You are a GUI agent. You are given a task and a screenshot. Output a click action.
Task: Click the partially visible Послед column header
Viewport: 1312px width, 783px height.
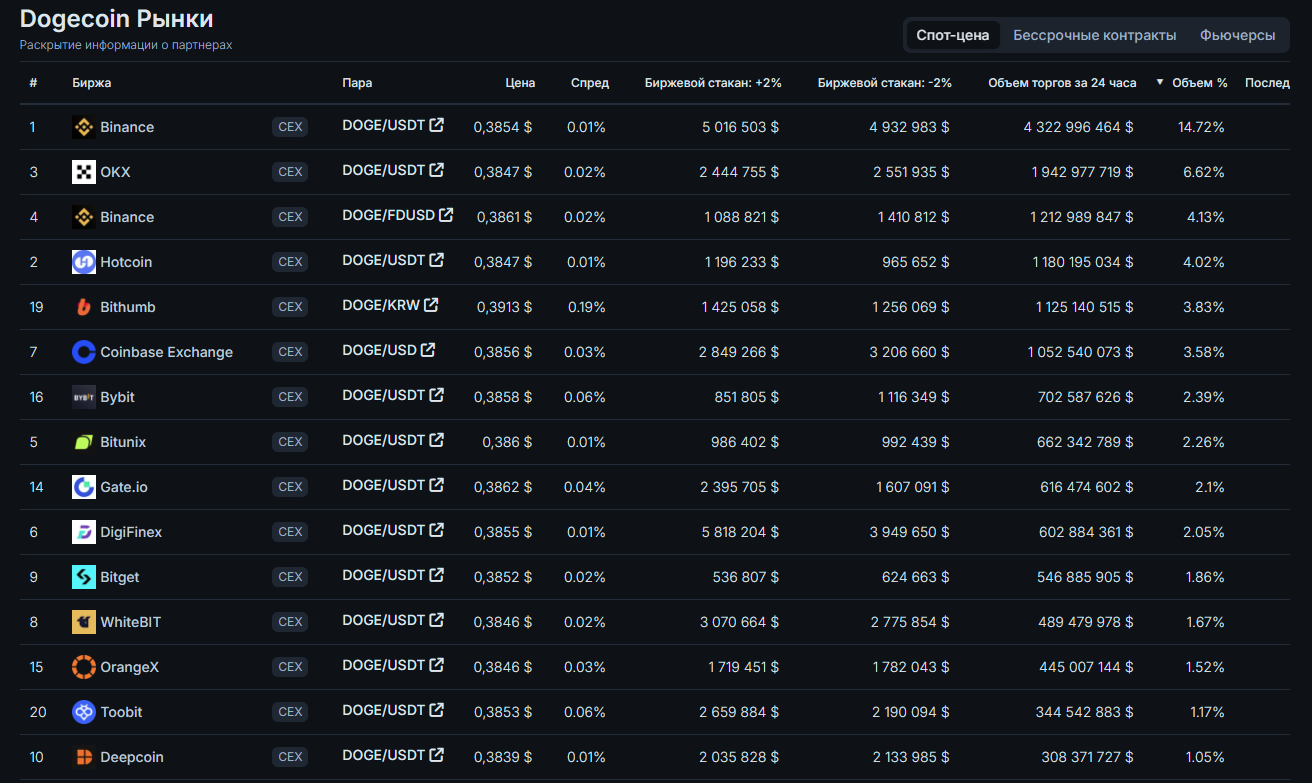coord(1267,83)
